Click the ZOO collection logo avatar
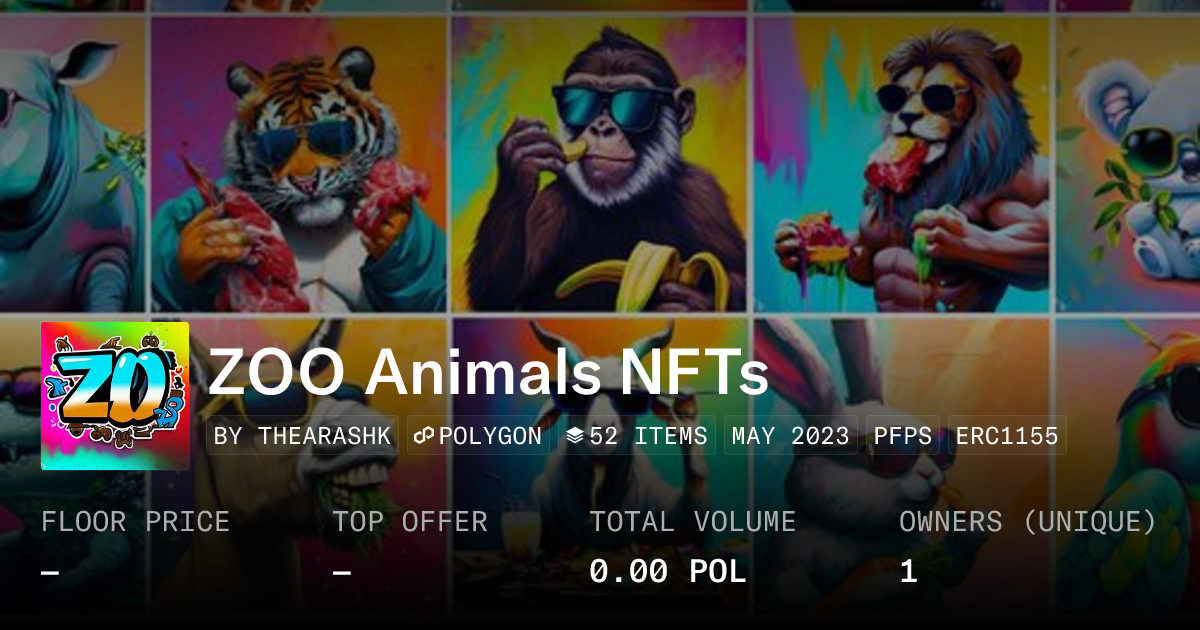This screenshot has height=630, width=1200. 115,396
